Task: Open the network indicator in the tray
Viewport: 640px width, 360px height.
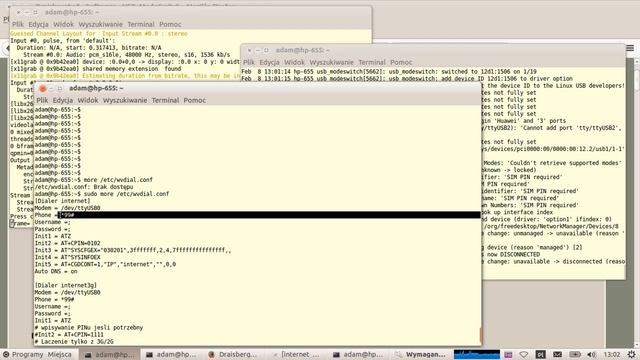Action: click(524, 355)
